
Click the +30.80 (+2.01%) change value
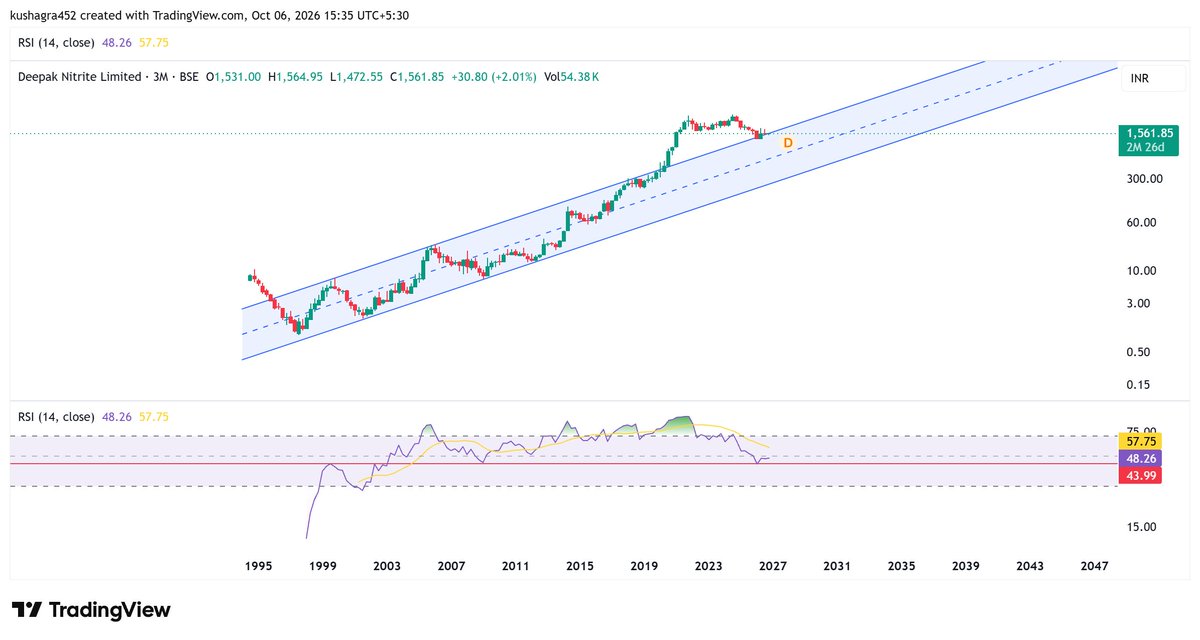tap(495, 77)
